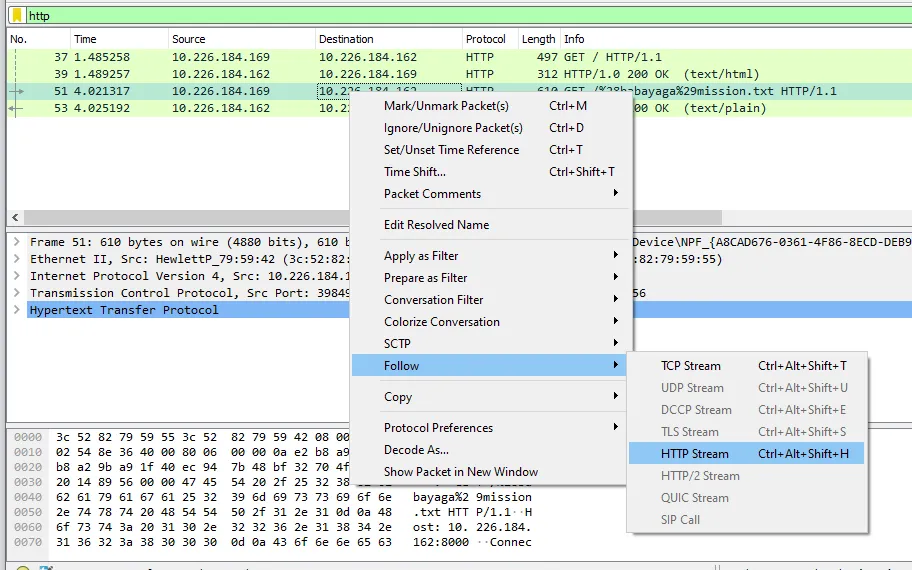Choose Ignore/Unignore Packet(s)
This screenshot has width=912, height=570.
[490, 128]
